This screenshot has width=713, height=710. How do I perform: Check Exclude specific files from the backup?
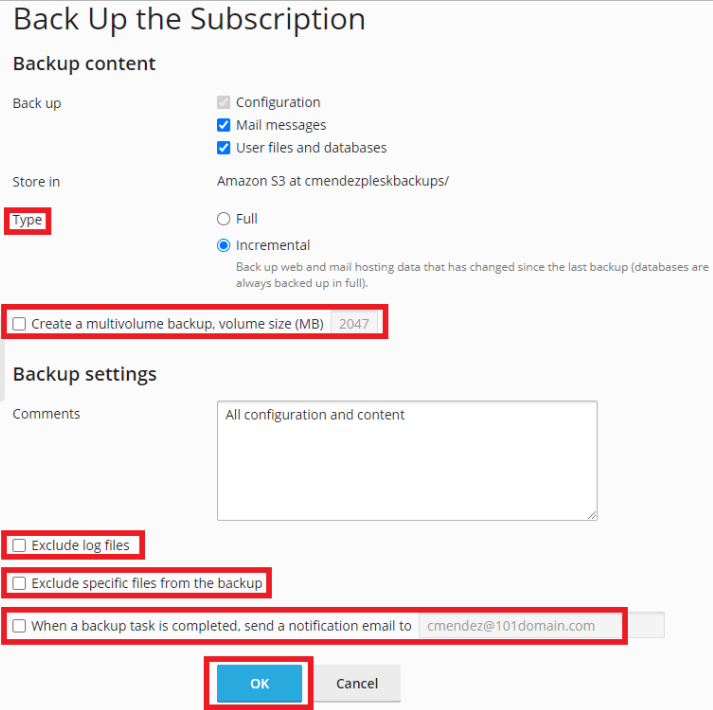(20, 583)
